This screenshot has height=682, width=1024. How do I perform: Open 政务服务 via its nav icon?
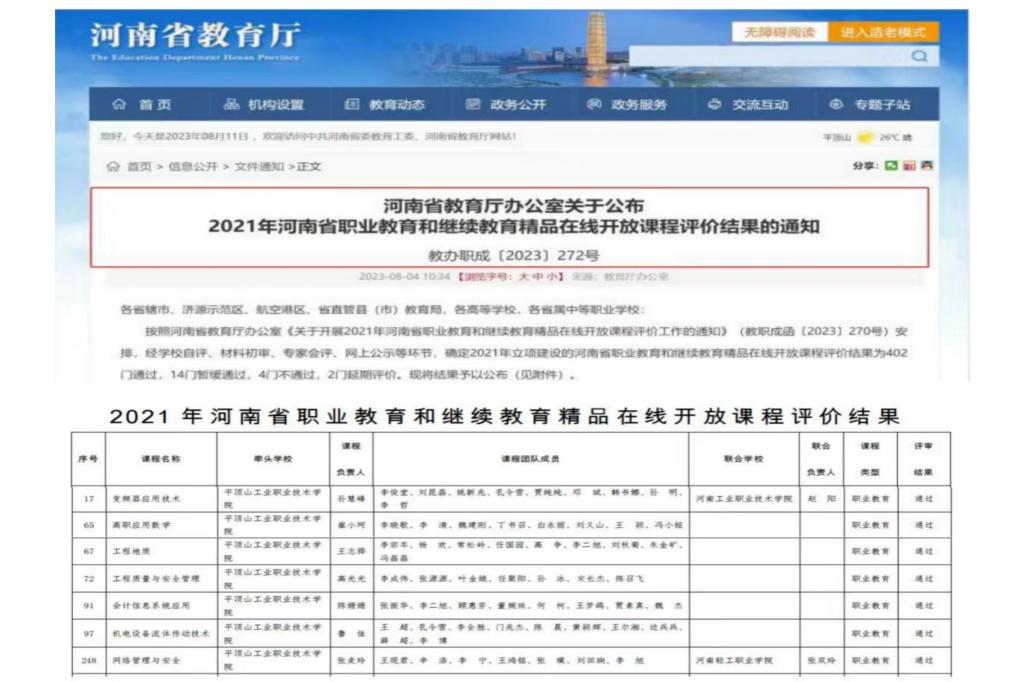tap(593, 105)
